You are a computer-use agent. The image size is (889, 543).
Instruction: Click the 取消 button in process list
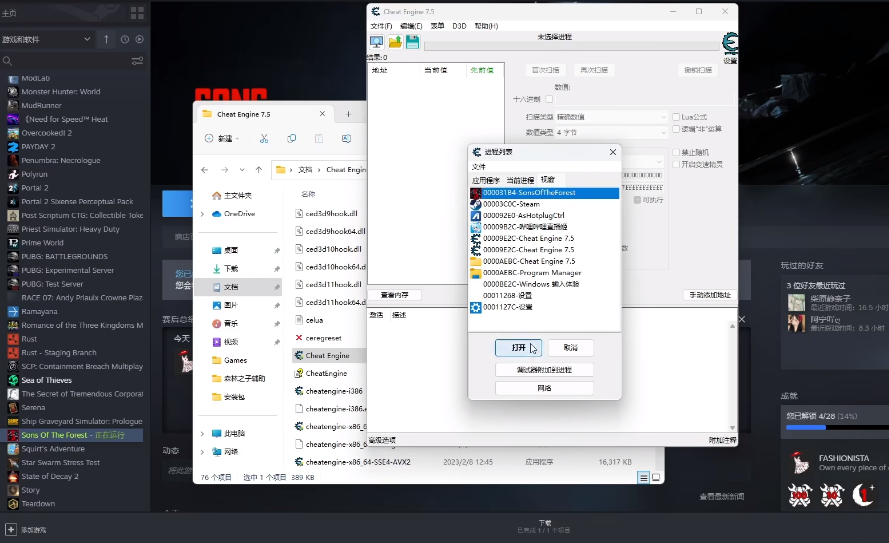tap(570, 347)
